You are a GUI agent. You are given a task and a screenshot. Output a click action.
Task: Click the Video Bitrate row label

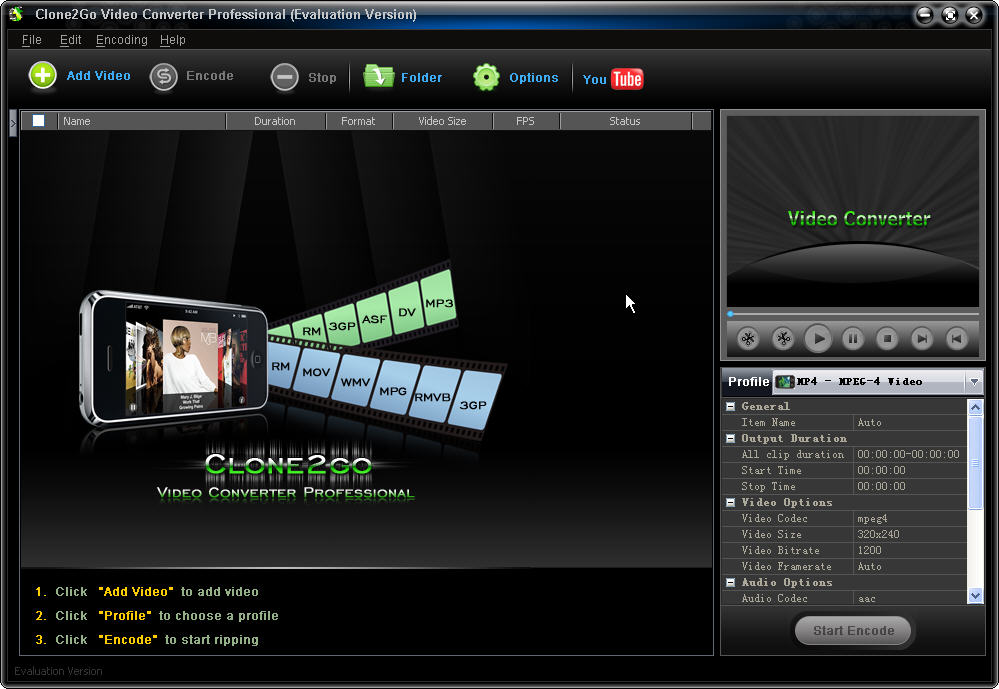click(780, 551)
